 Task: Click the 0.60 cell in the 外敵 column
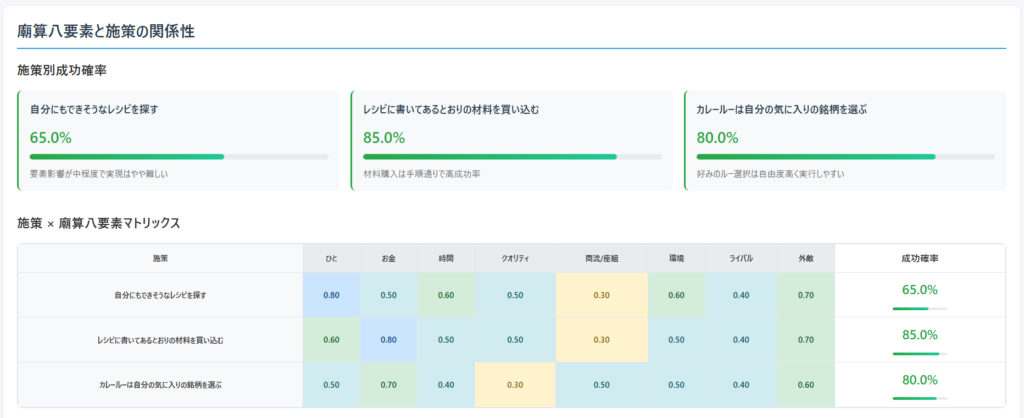(805, 385)
